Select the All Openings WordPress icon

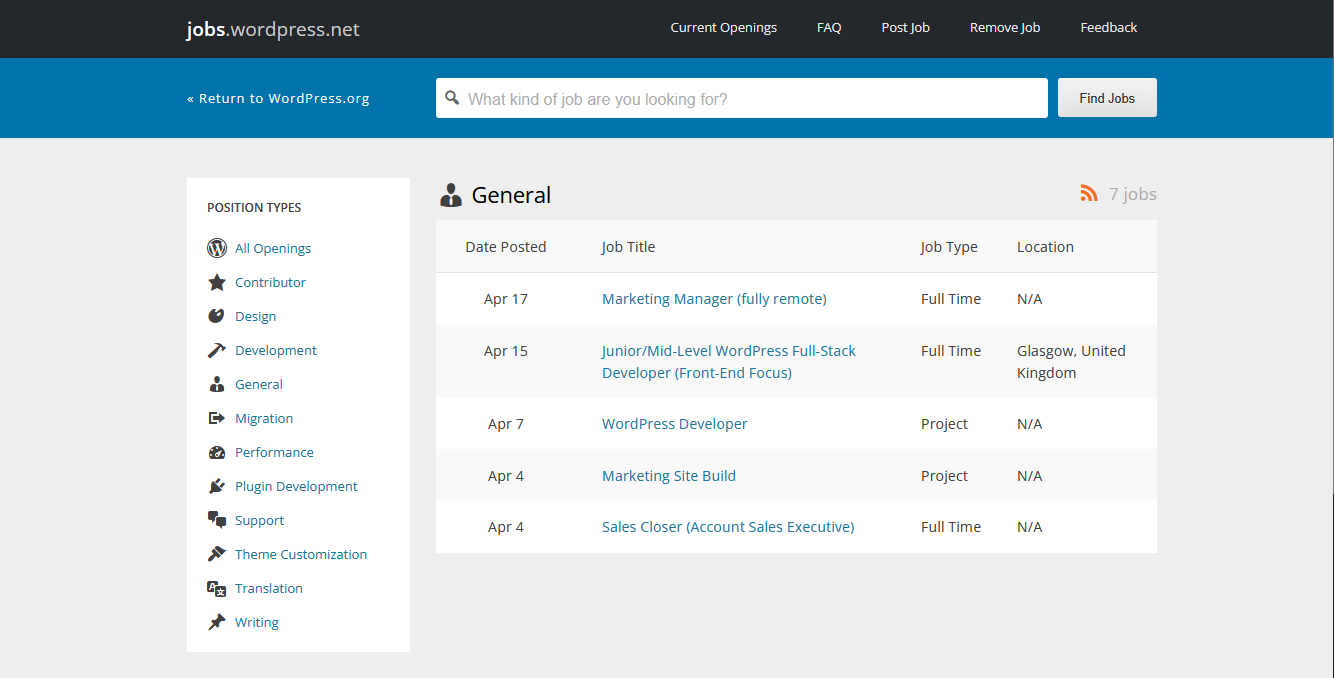(217, 248)
